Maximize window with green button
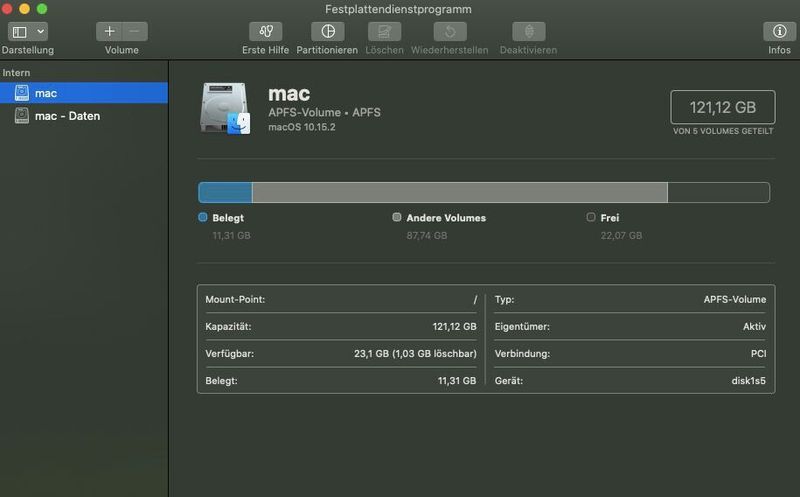The height and width of the screenshot is (497, 800). pos(42,9)
